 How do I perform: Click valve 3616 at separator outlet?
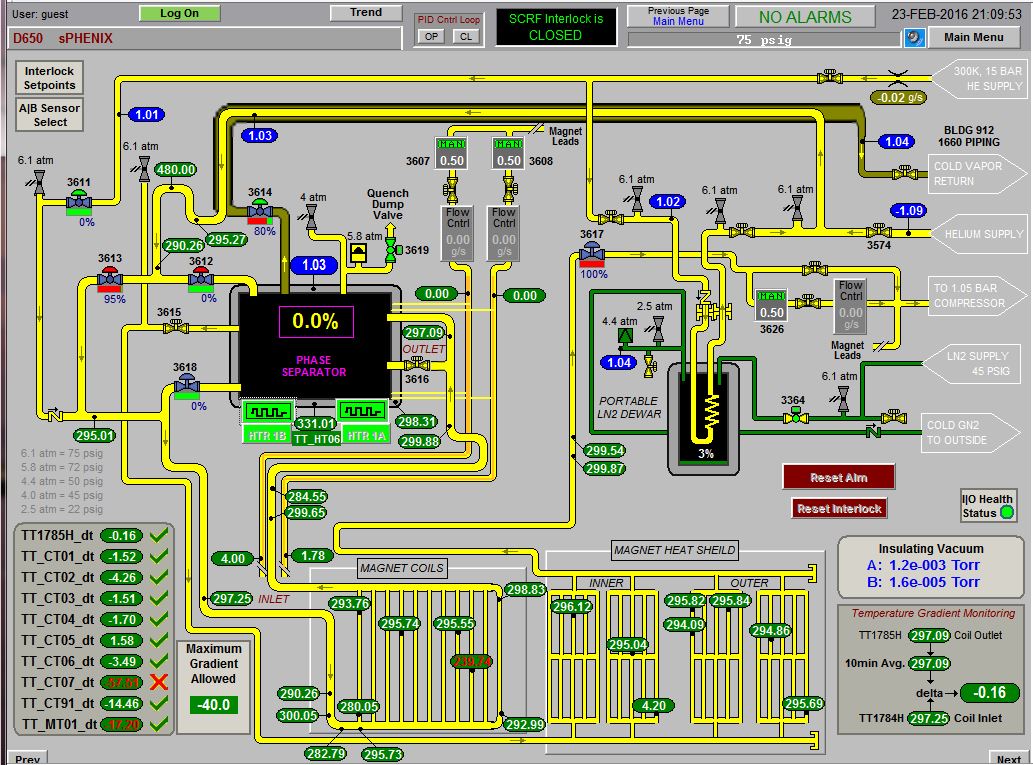click(417, 365)
